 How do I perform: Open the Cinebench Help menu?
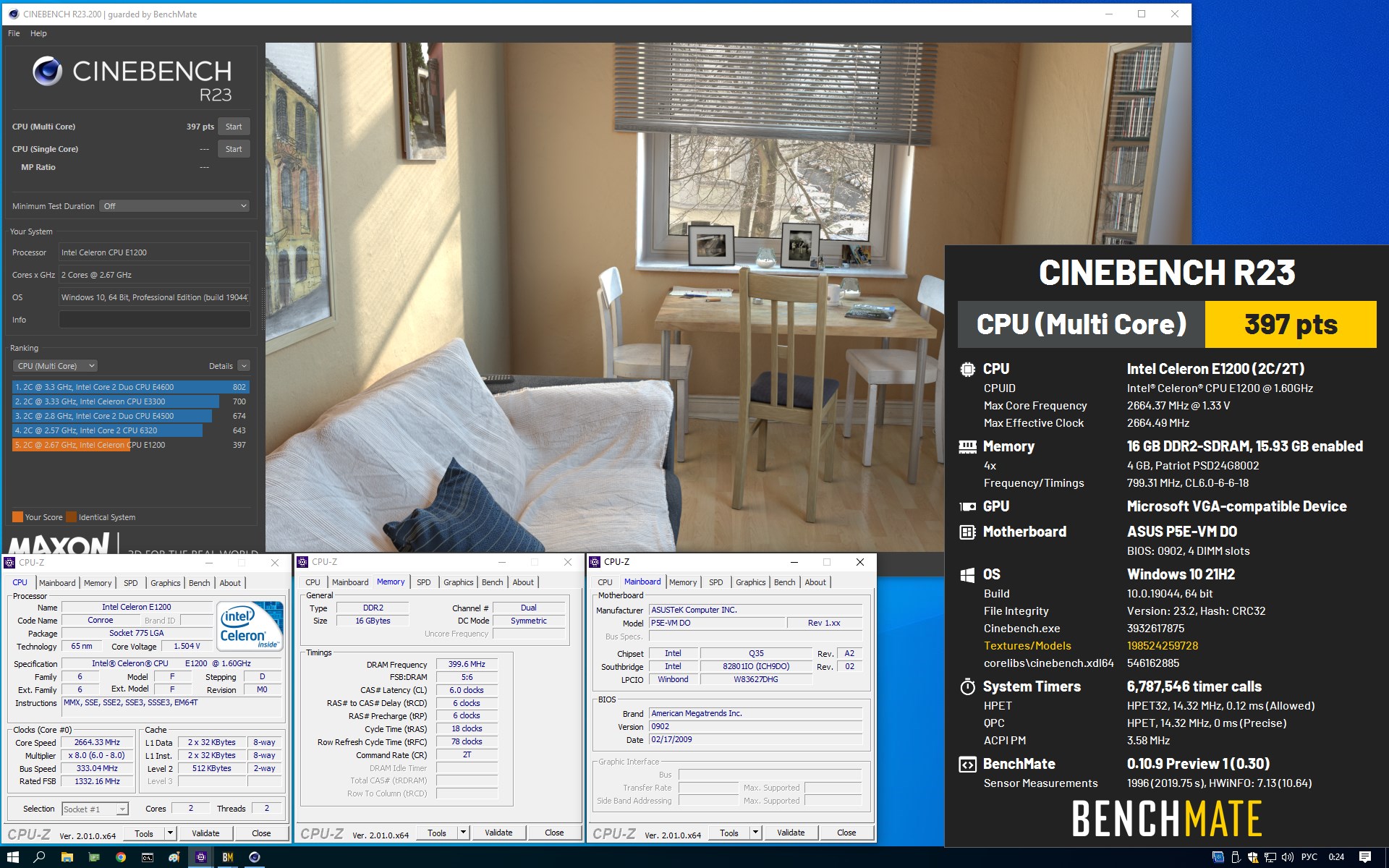point(38,33)
